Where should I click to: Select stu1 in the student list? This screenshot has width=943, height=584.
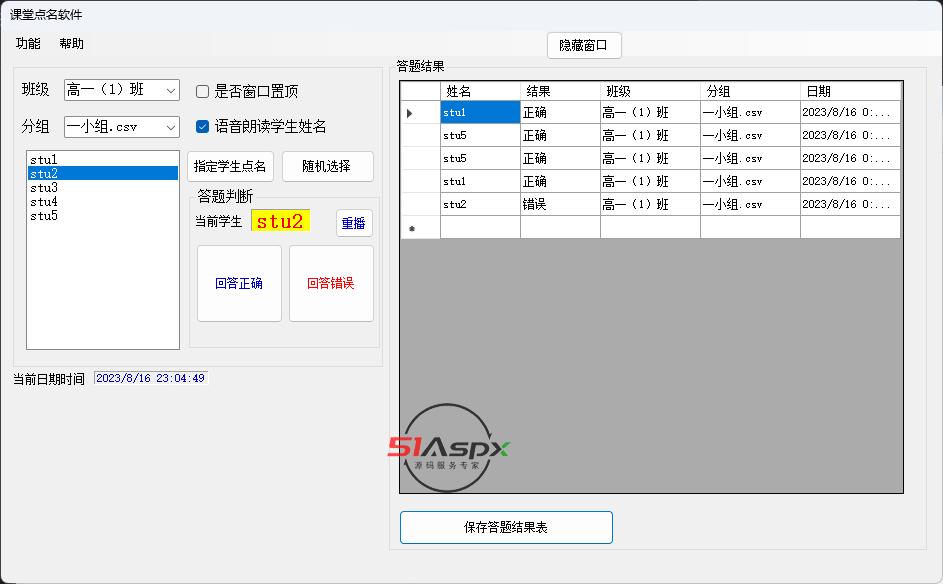(x=103, y=159)
